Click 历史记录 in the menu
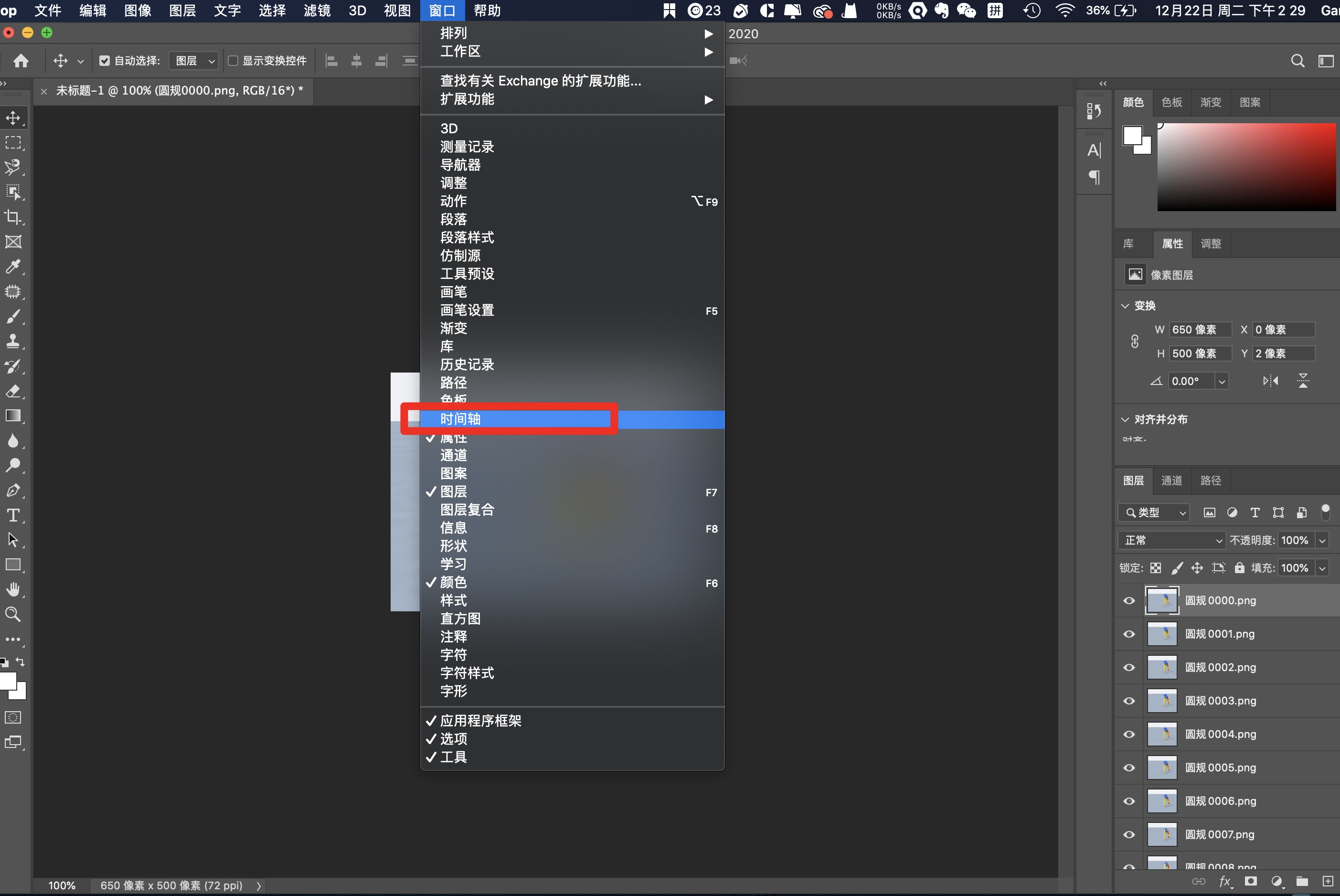1340x896 pixels. point(467,364)
